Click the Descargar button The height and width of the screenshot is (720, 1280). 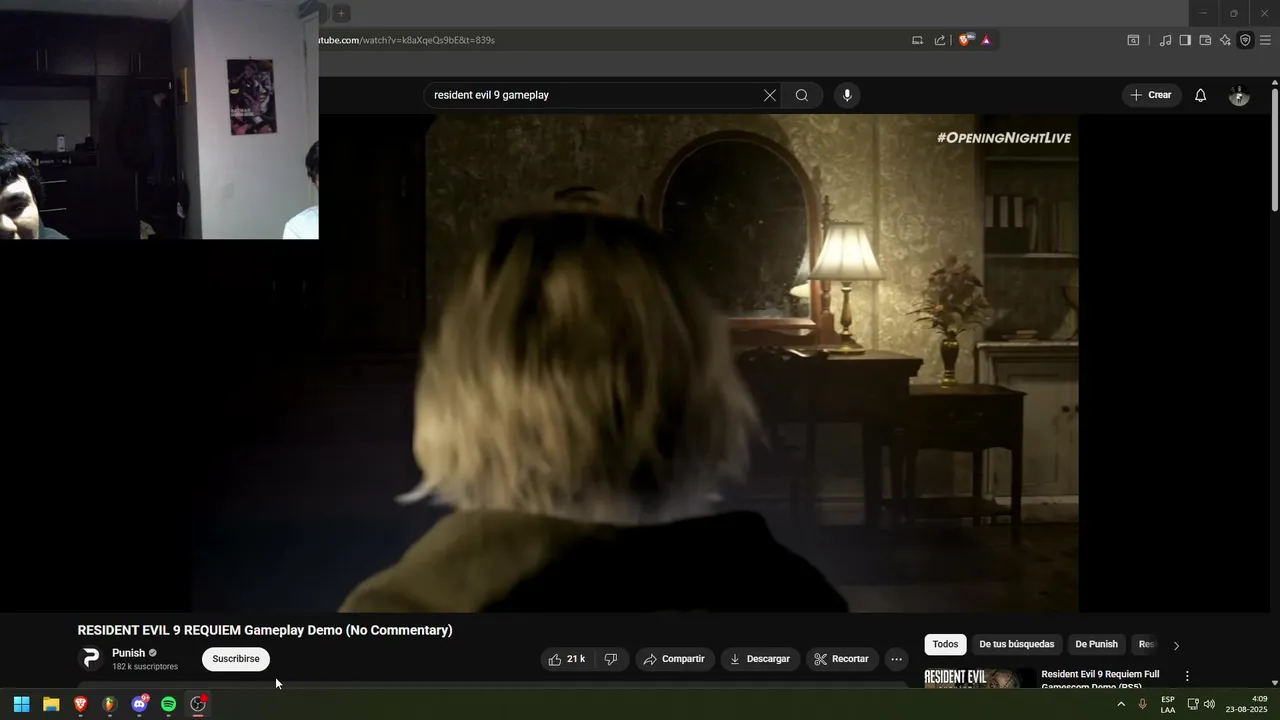[760, 659]
